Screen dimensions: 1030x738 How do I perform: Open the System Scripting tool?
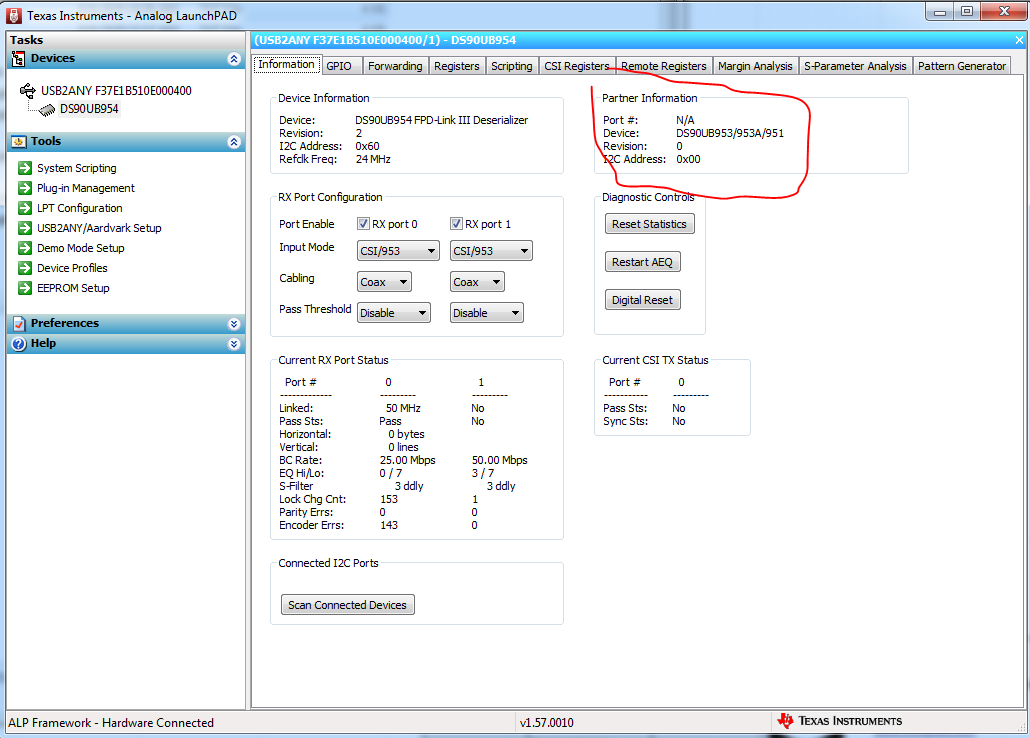click(x=77, y=168)
